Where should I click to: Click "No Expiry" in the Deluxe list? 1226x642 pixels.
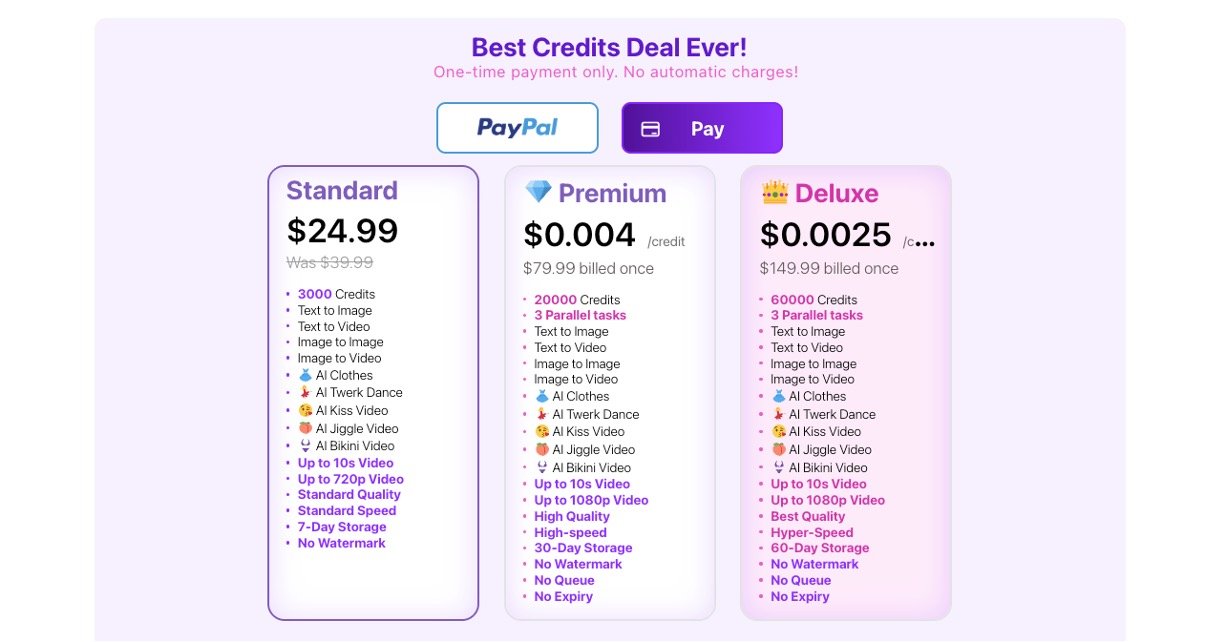800,597
